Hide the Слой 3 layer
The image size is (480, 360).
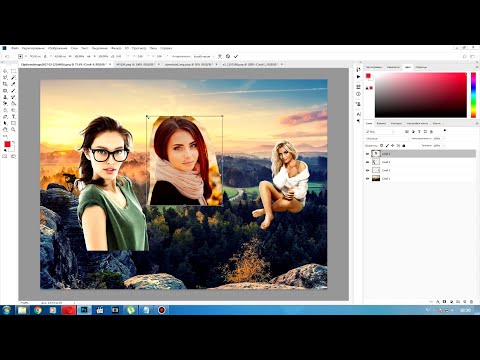coord(368,162)
